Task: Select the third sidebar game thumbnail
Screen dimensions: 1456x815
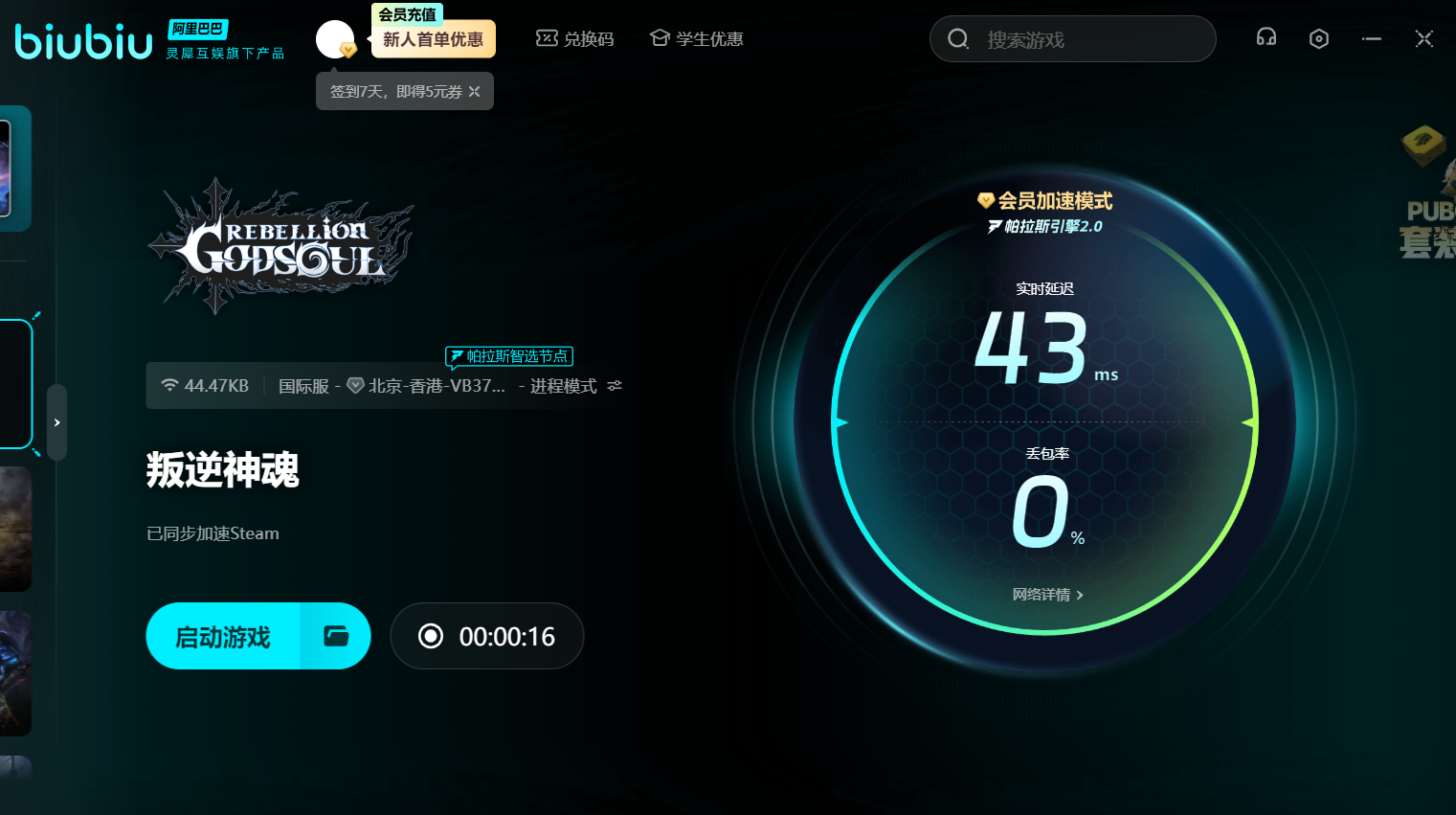Action: point(15,530)
